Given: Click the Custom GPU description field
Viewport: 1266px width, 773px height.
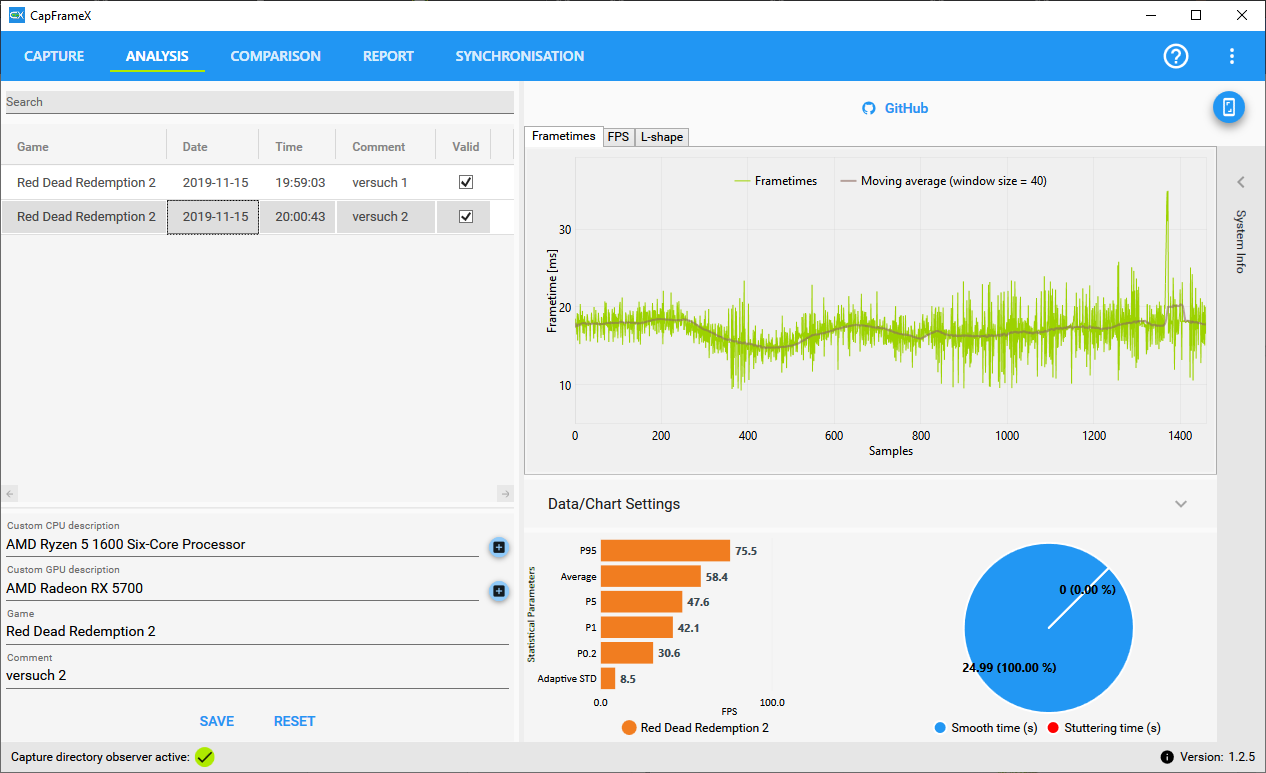Looking at the screenshot, I should 242,589.
